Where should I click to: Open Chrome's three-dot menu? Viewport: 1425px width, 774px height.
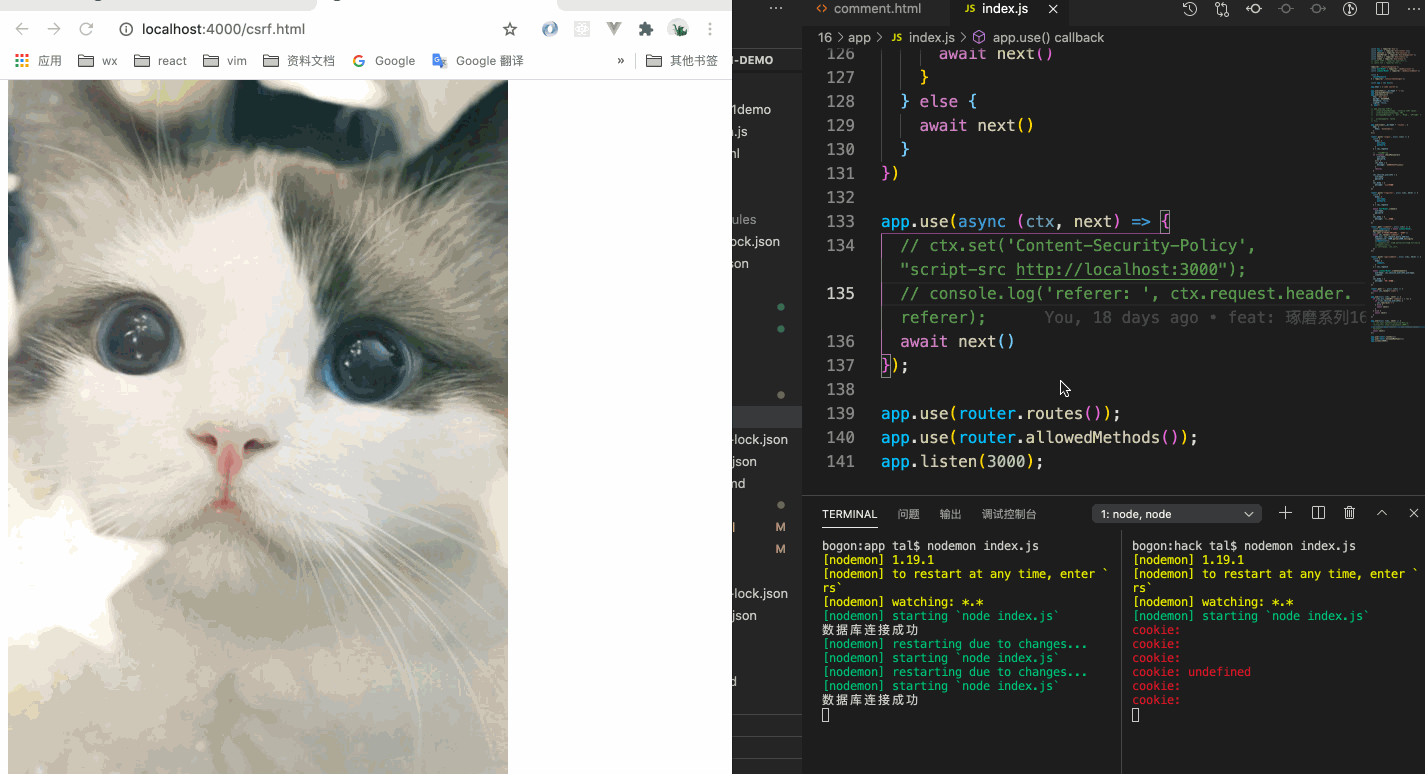(x=710, y=29)
